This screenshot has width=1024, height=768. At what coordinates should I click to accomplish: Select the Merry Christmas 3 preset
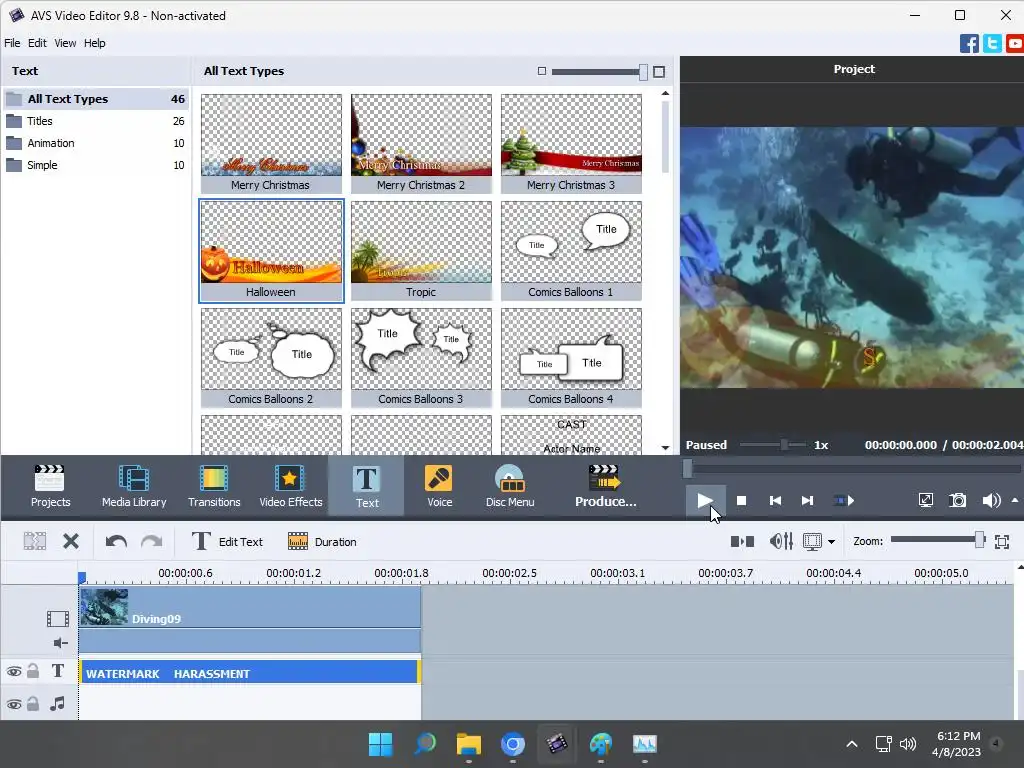click(x=571, y=144)
